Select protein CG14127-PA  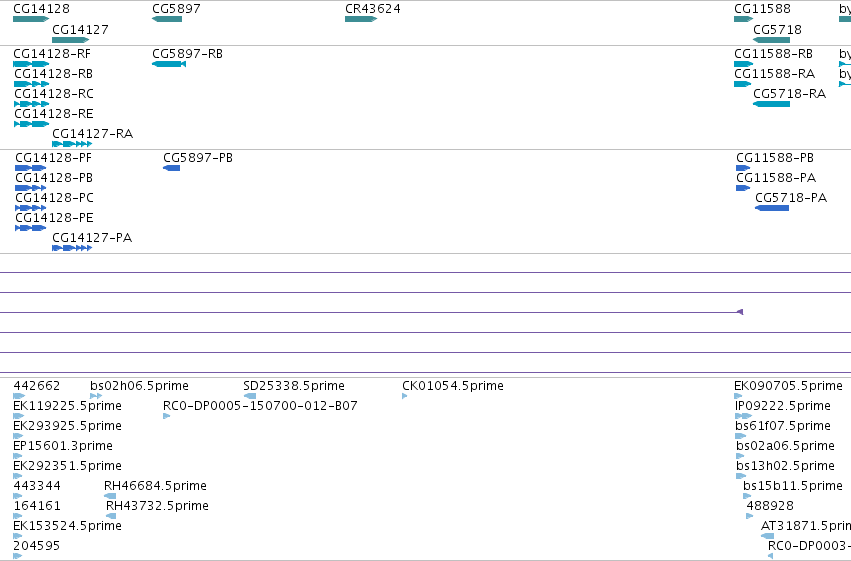pos(72,248)
